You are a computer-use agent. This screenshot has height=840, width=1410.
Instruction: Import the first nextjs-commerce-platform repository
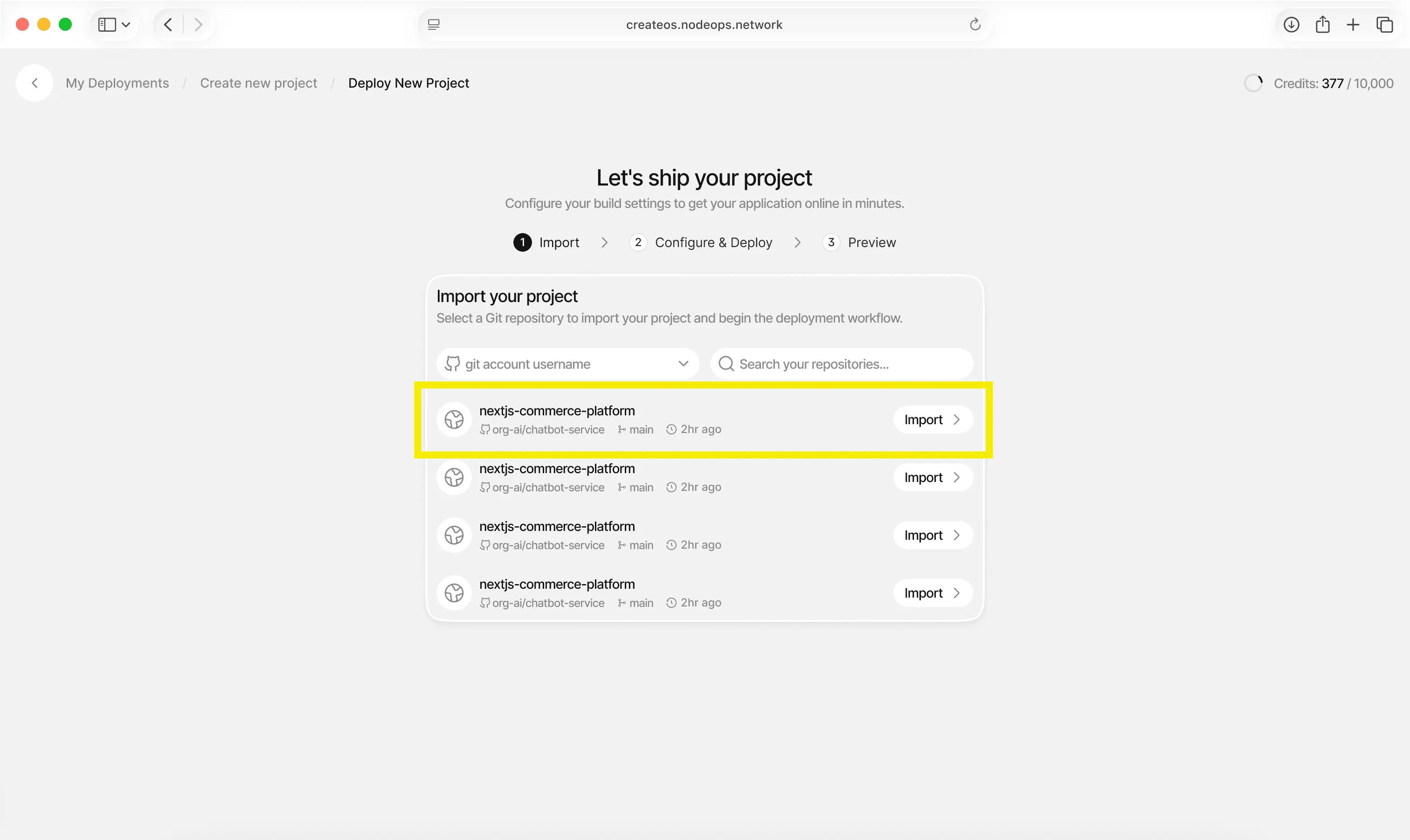[x=932, y=420]
